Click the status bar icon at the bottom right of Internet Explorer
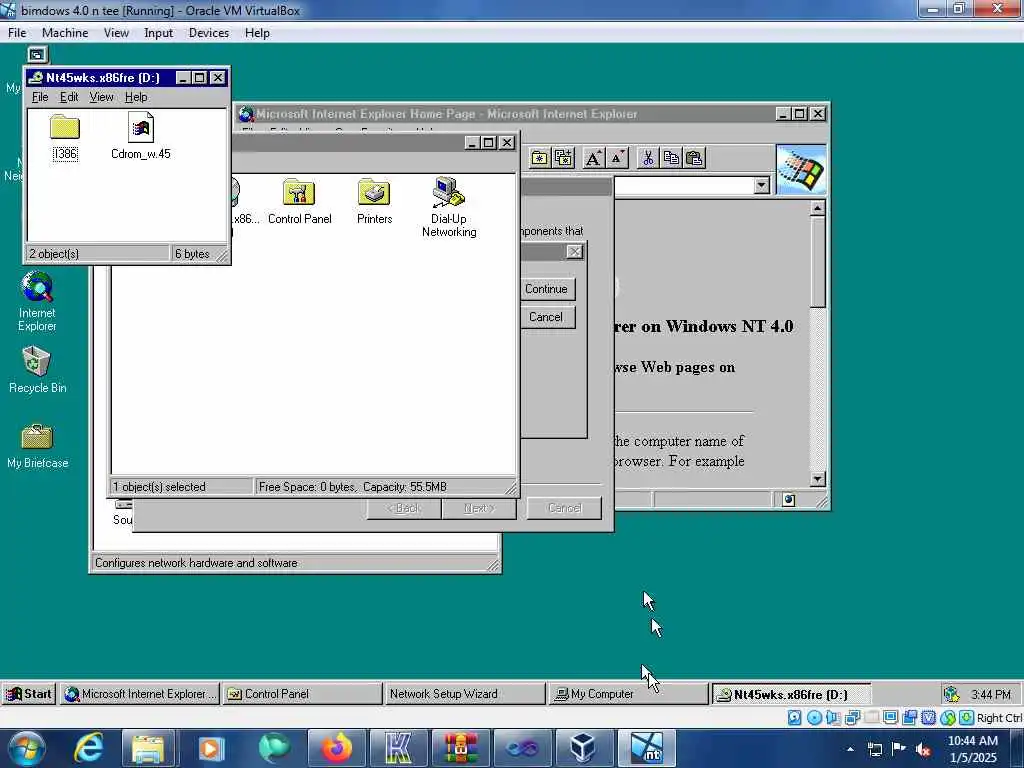The image size is (1024, 768). (789, 500)
